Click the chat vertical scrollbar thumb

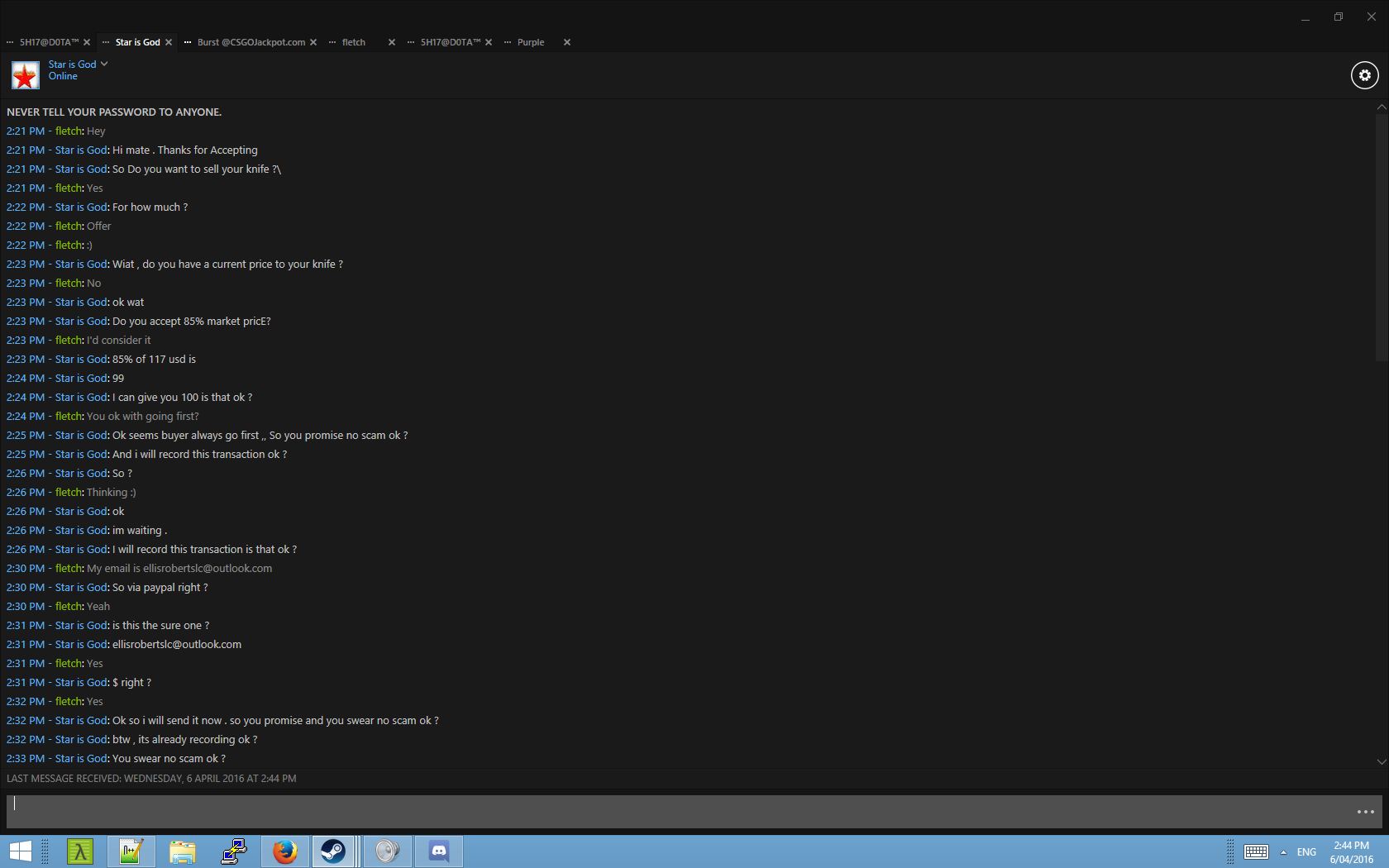coord(1381,238)
